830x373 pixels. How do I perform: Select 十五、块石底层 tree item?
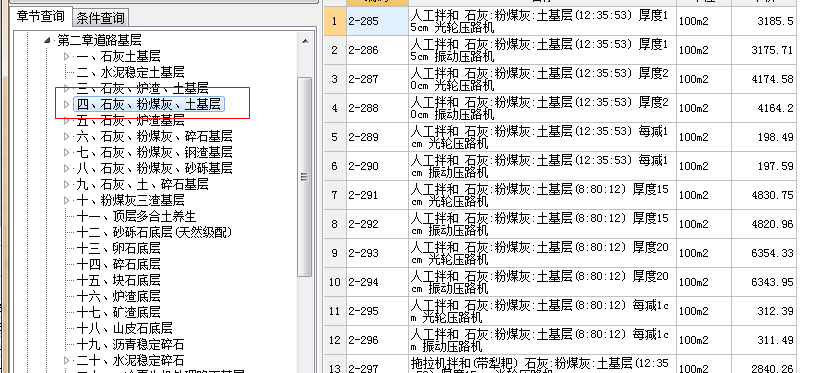pos(118,280)
